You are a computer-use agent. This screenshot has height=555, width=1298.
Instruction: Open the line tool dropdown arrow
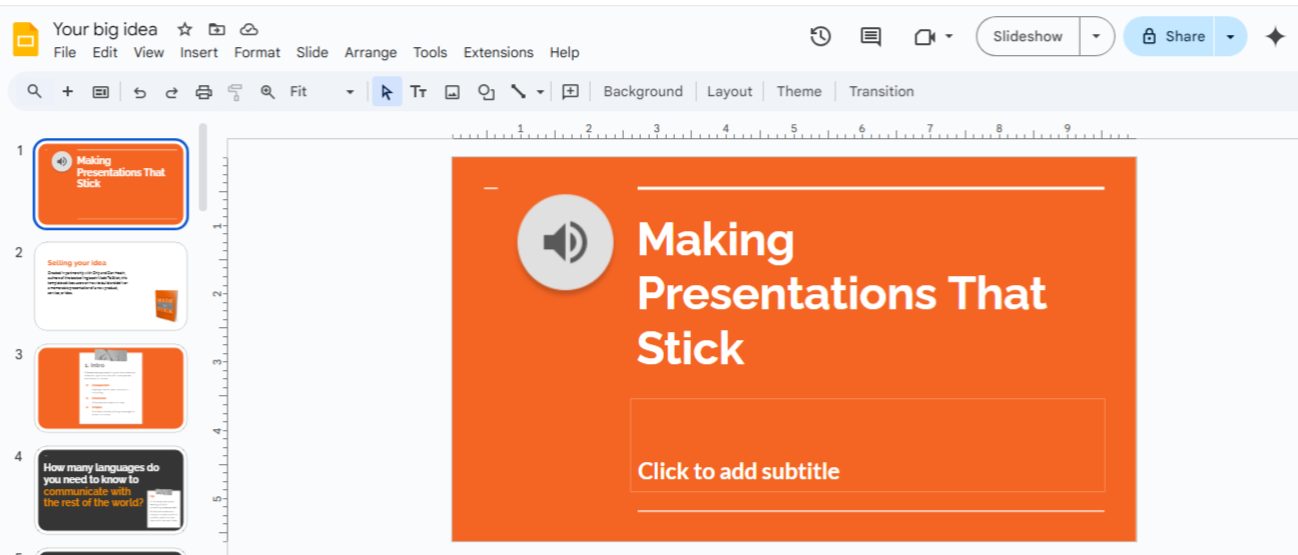click(540, 91)
